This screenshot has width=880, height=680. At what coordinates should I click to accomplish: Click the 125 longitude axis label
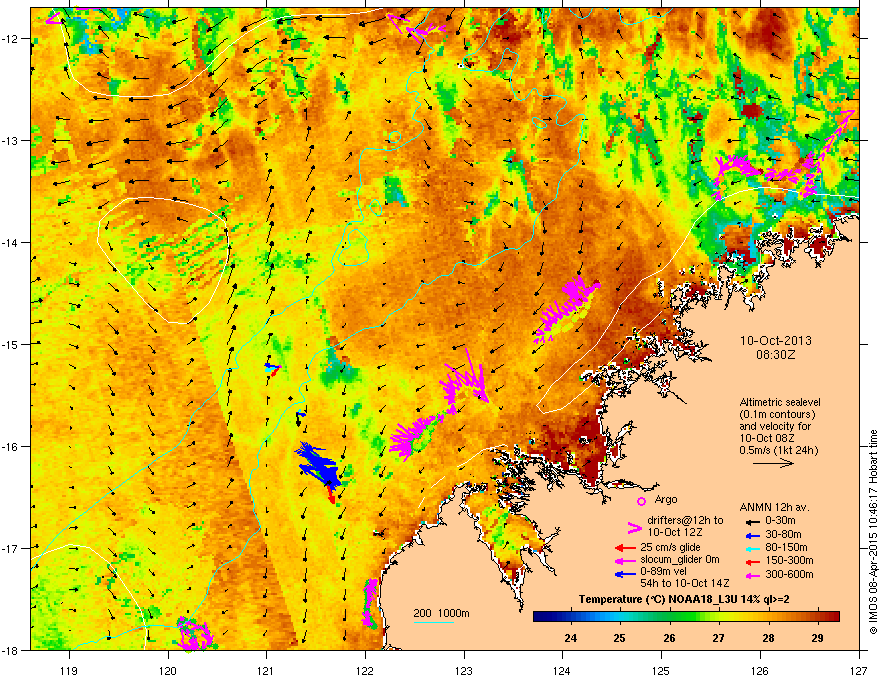click(661, 670)
